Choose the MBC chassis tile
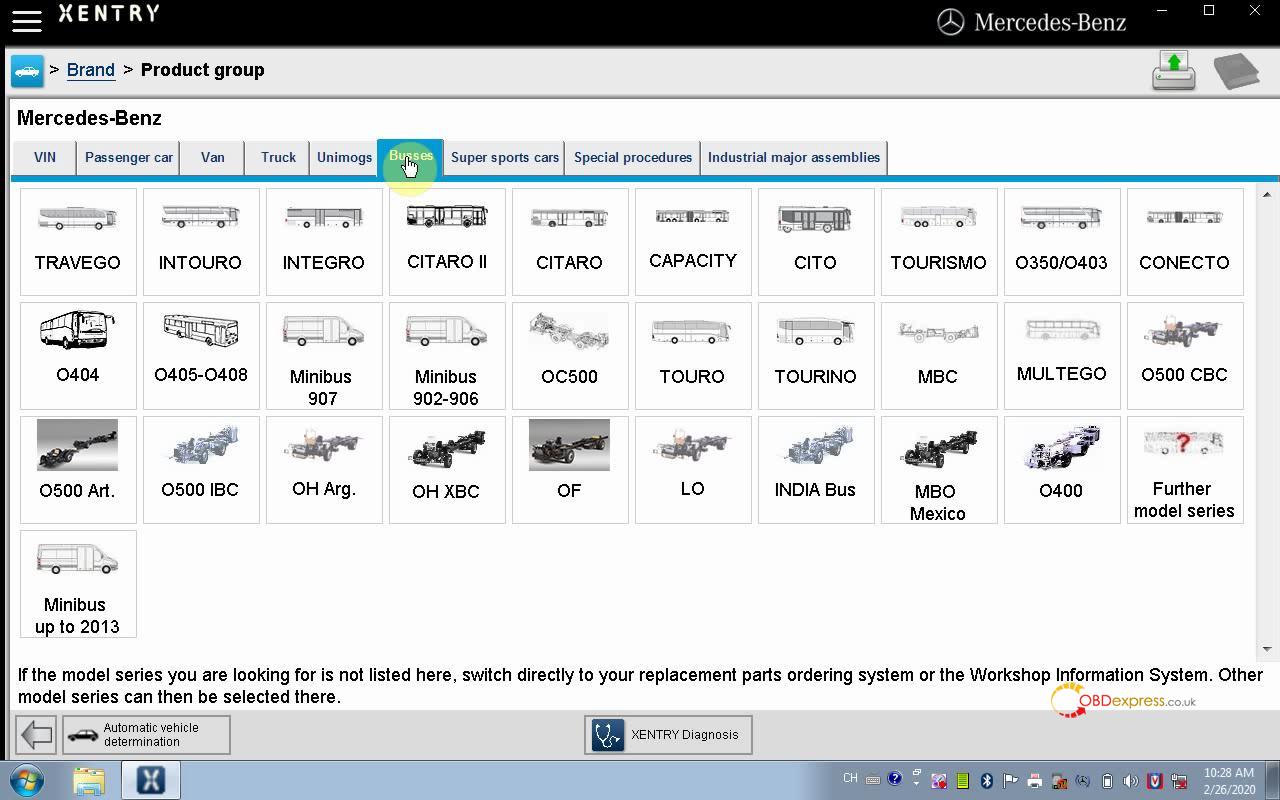This screenshot has height=800, width=1280. coord(939,356)
